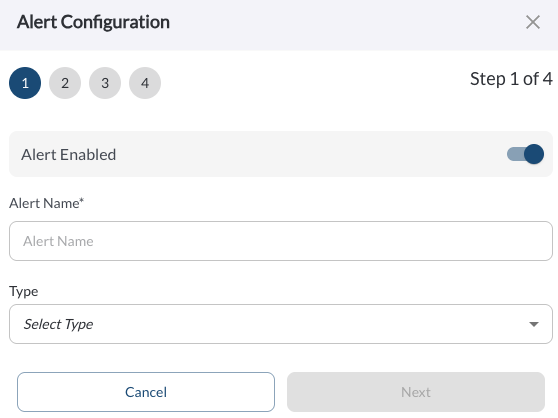Viewport: 558px width, 418px height.
Task: Open the Select Type dropdown
Action: click(281, 324)
